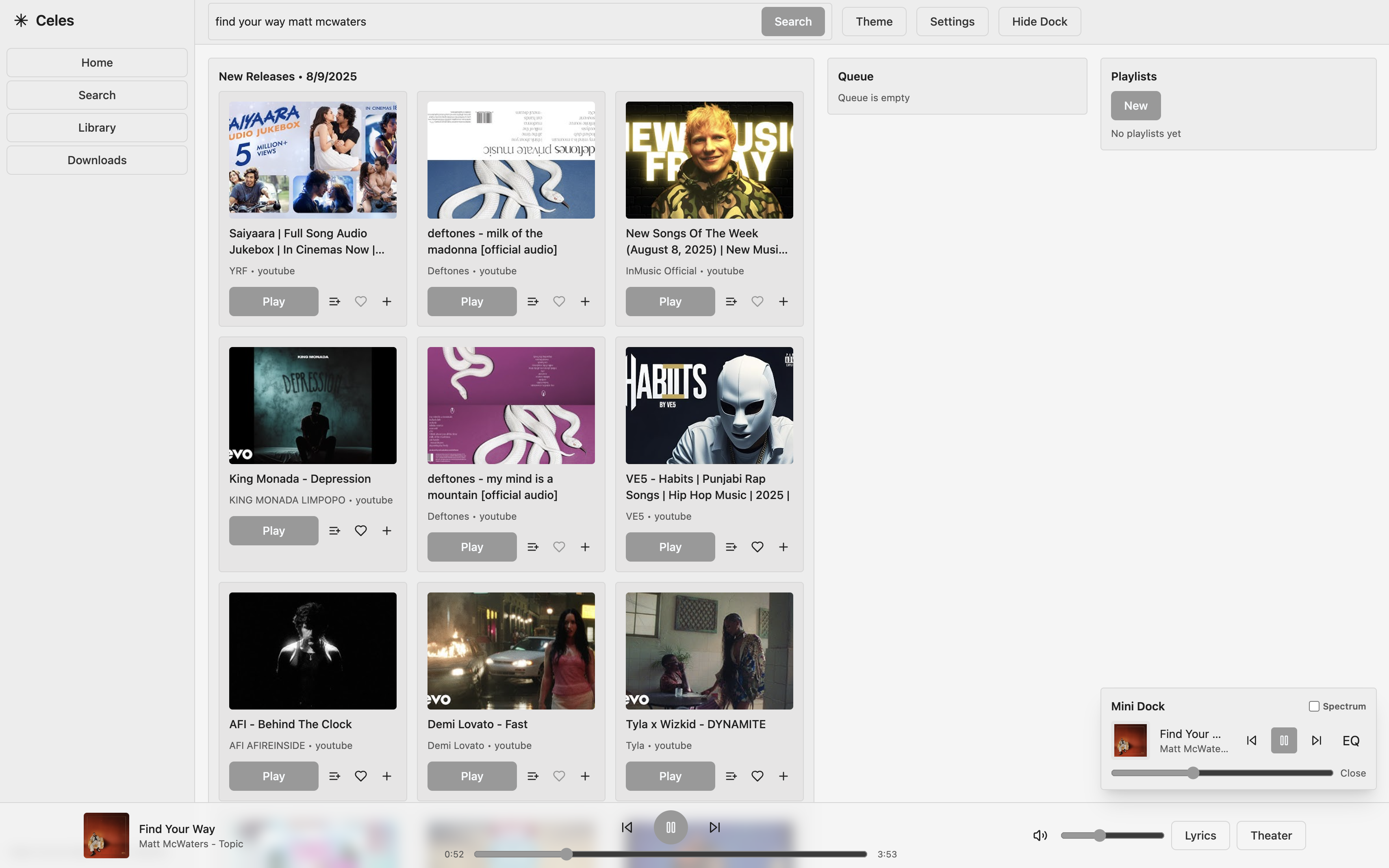Add Saiyaara Jukebox to queue
Image resolution: width=1389 pixels, height=868 pixels.
click(x=334, y=302)
